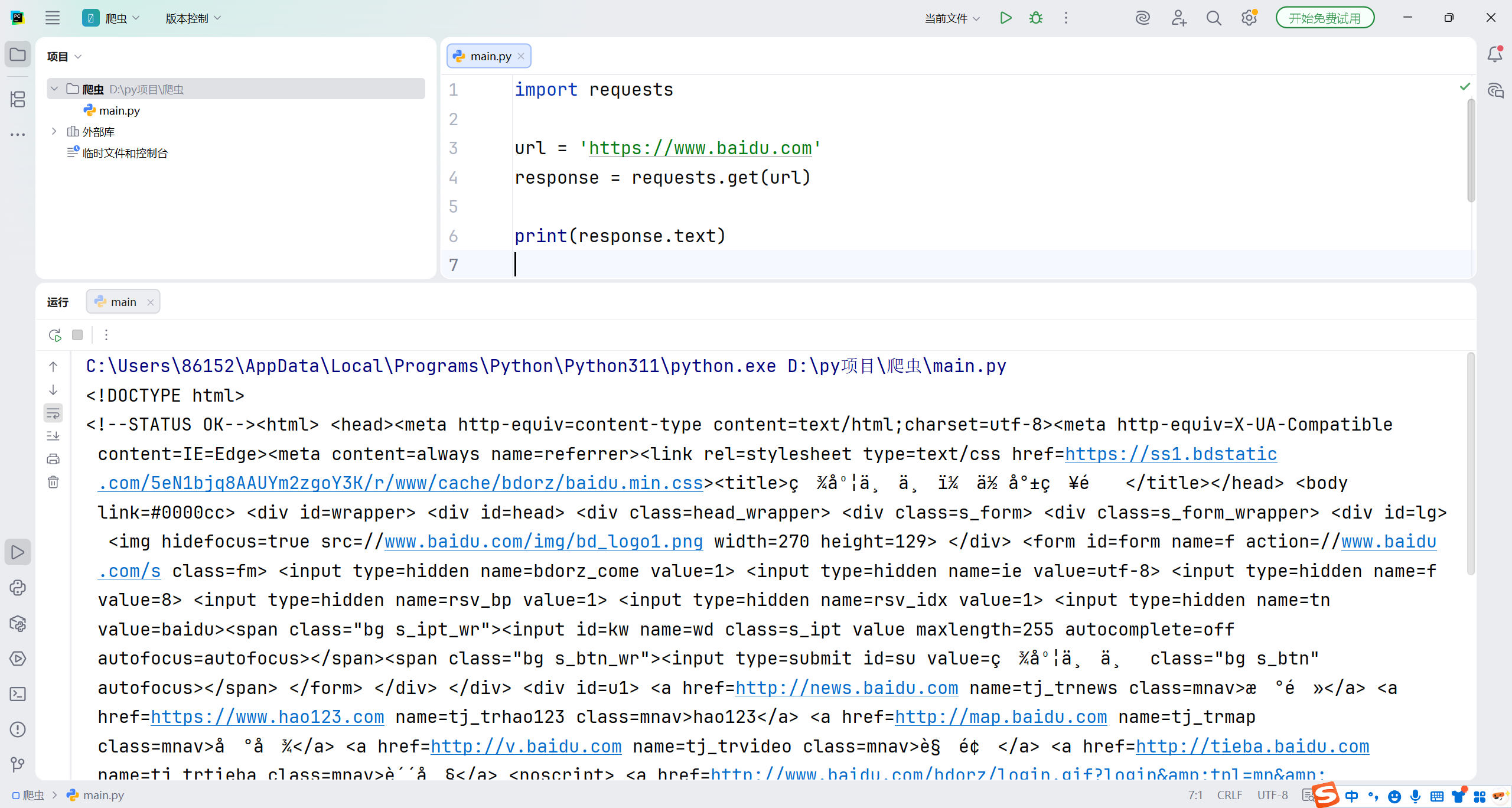Select the main.py editor tab
1512x808 pixels.
point(490,56)
